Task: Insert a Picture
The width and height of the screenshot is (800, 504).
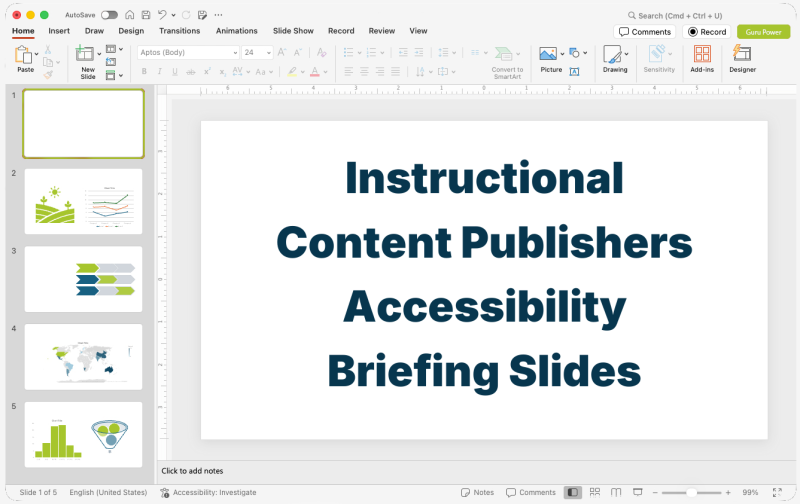Action: (x=551, y=60)
